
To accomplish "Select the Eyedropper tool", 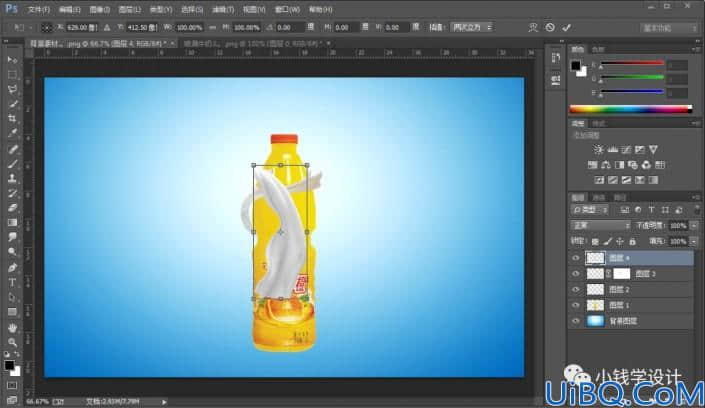I will 12,134.
